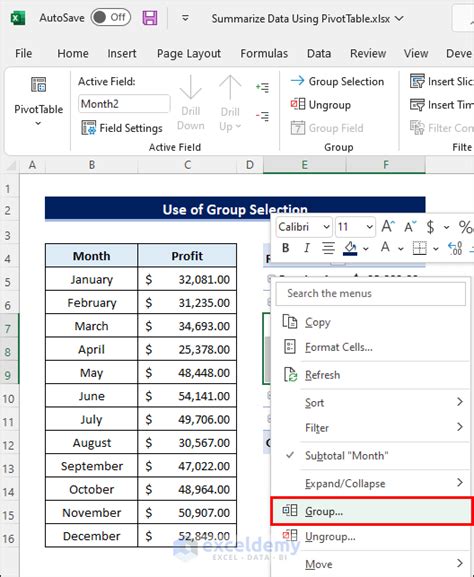Open Customize Quick Access Toolbar dropdown
This screenshot has height=577, width=474.
[x=185, y=18]
